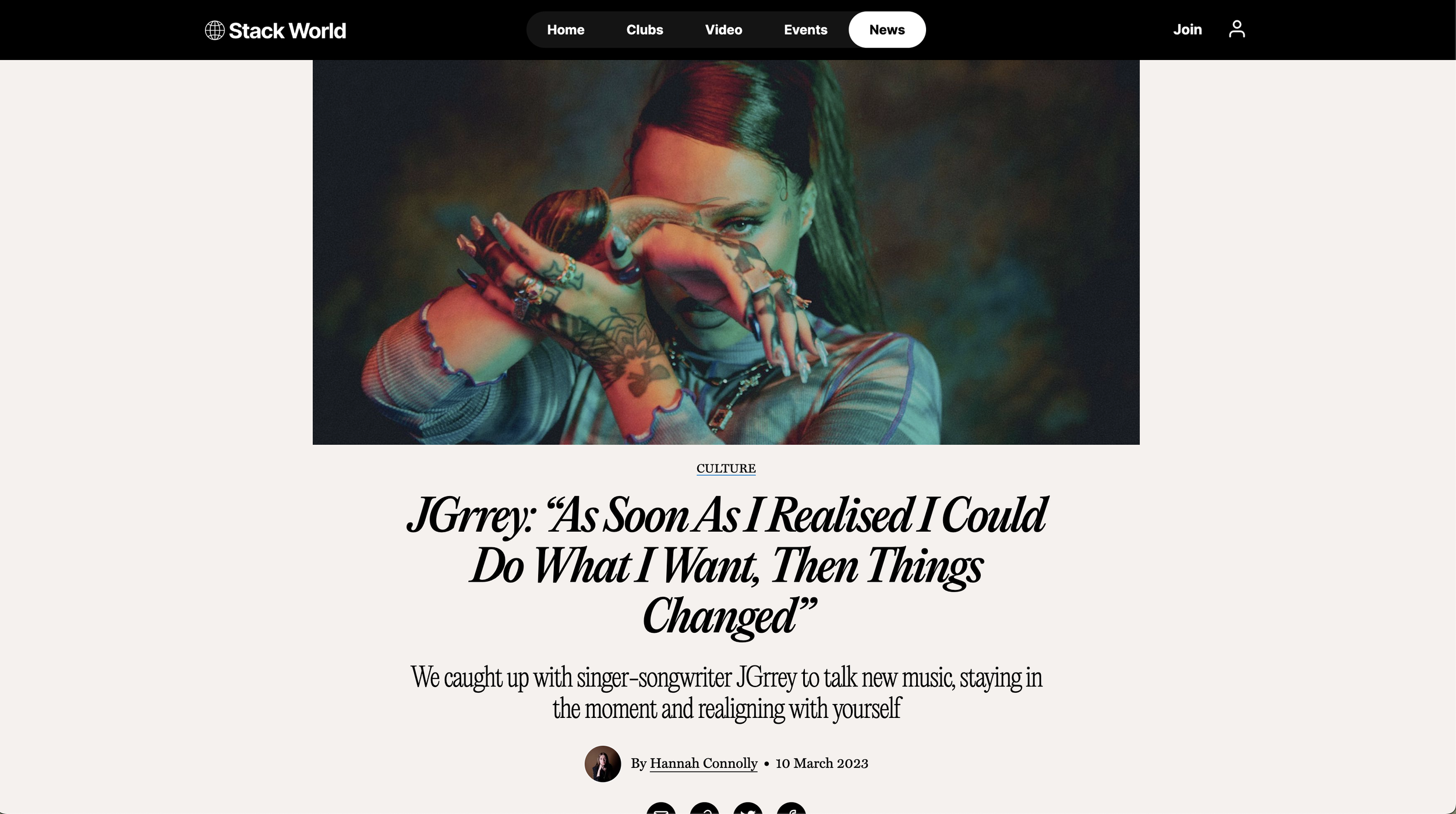Open the user account profile icon
This screenshot has height=814, width=1456.
pyautogui.click(x=1236, y=29)
